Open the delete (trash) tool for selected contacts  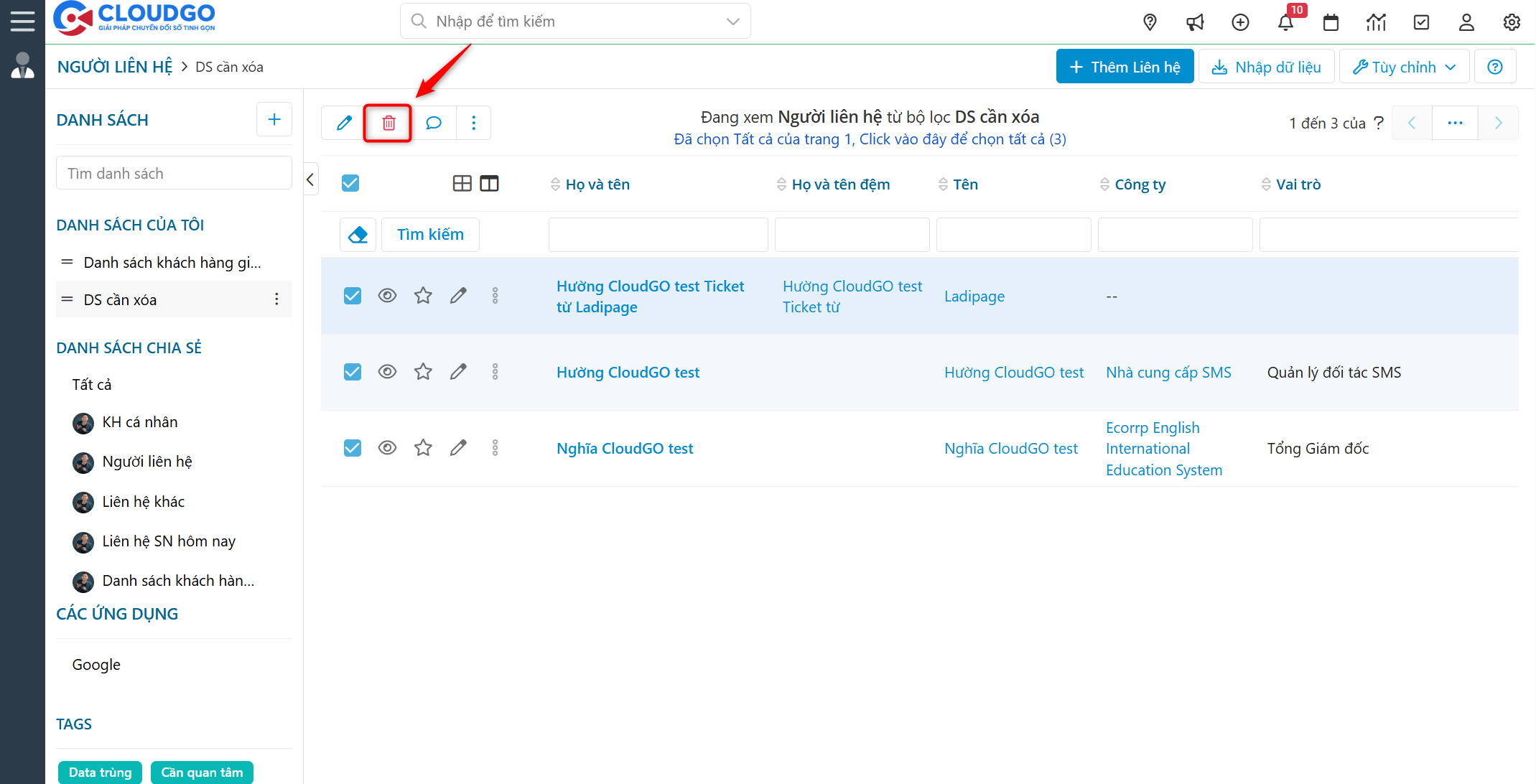(388, 123)
